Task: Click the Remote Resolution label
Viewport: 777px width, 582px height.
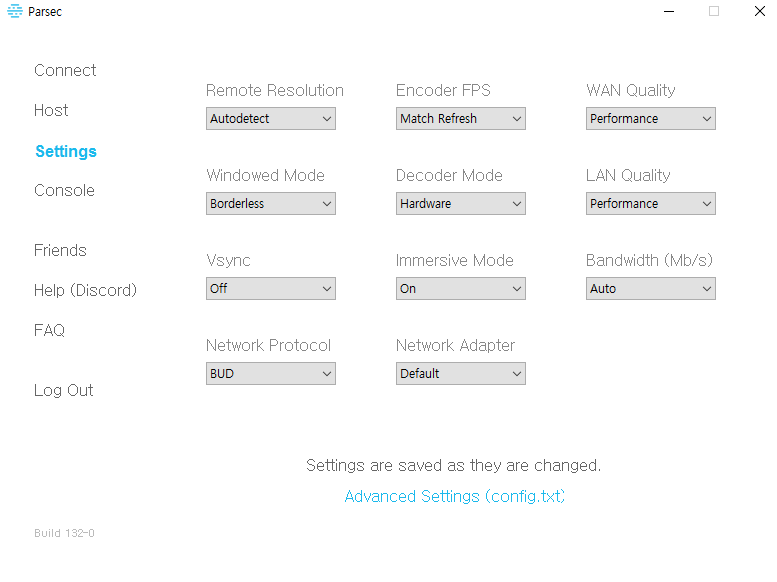Action: click(275, 90)
